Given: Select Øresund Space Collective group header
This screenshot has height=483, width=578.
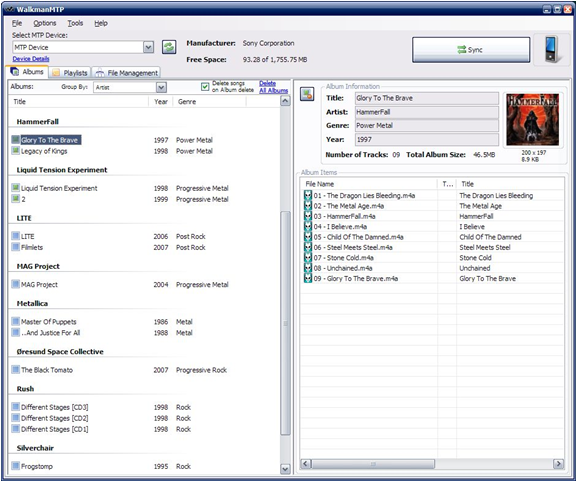Looking at the screenshot, I should pyautogui.click(x=60, y=351).
